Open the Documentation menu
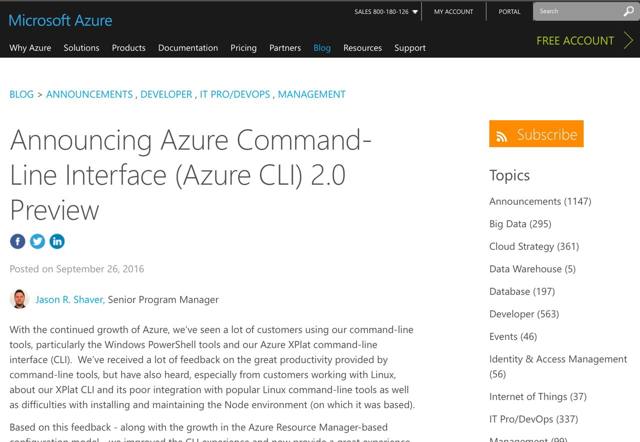The width and height of the screenshot is (640, 442). point(187,48)
